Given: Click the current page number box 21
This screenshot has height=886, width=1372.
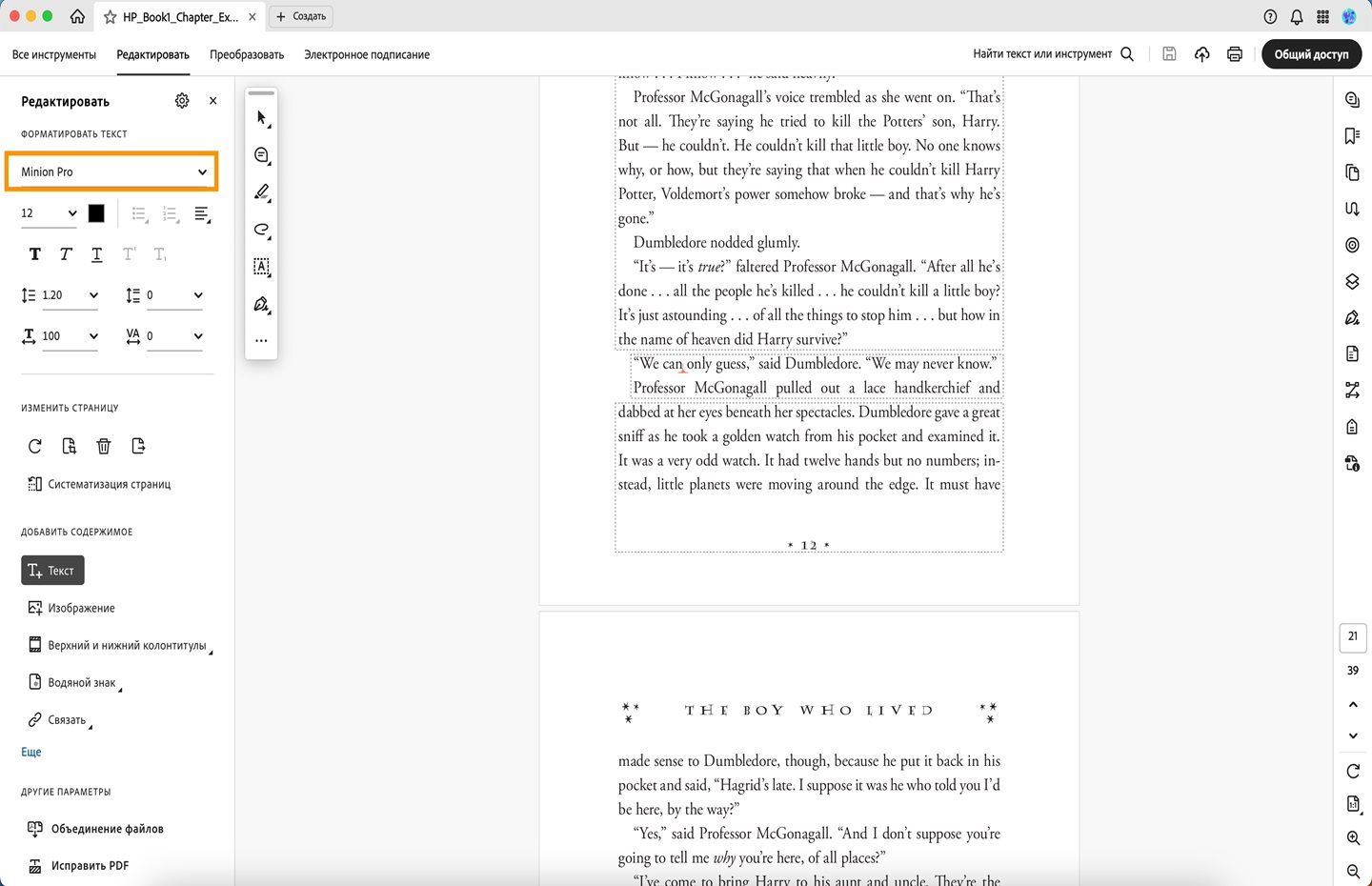Looking at the screenshot, I should coord(1353,637).
